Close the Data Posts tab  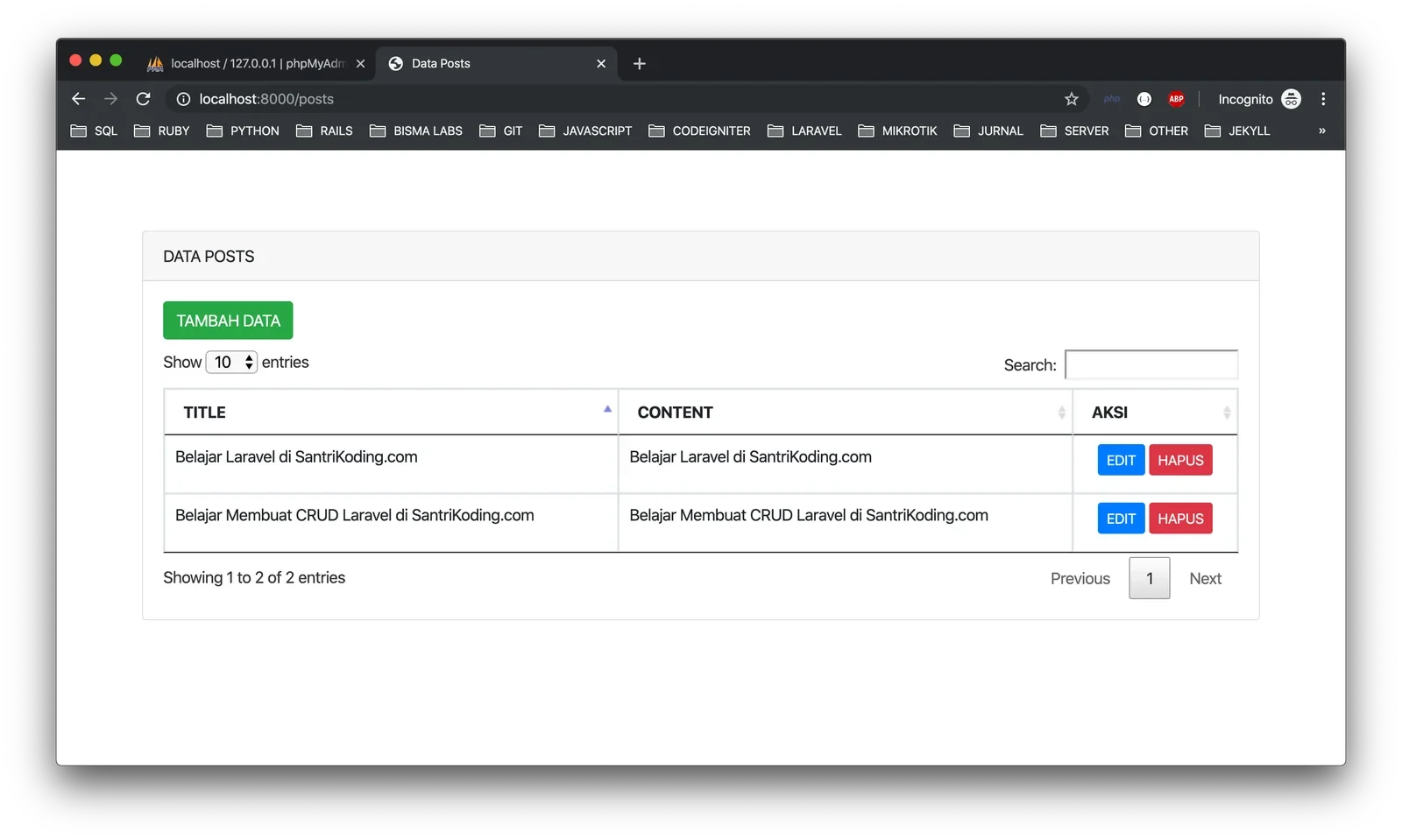click(x=601, y=63)
